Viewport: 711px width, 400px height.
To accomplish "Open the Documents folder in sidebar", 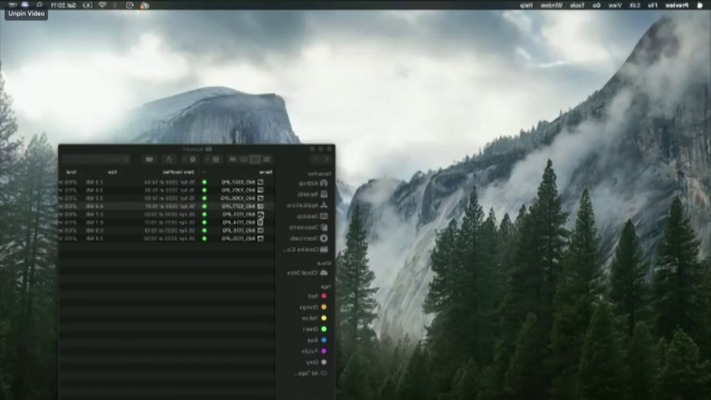I will pos(306,227).
